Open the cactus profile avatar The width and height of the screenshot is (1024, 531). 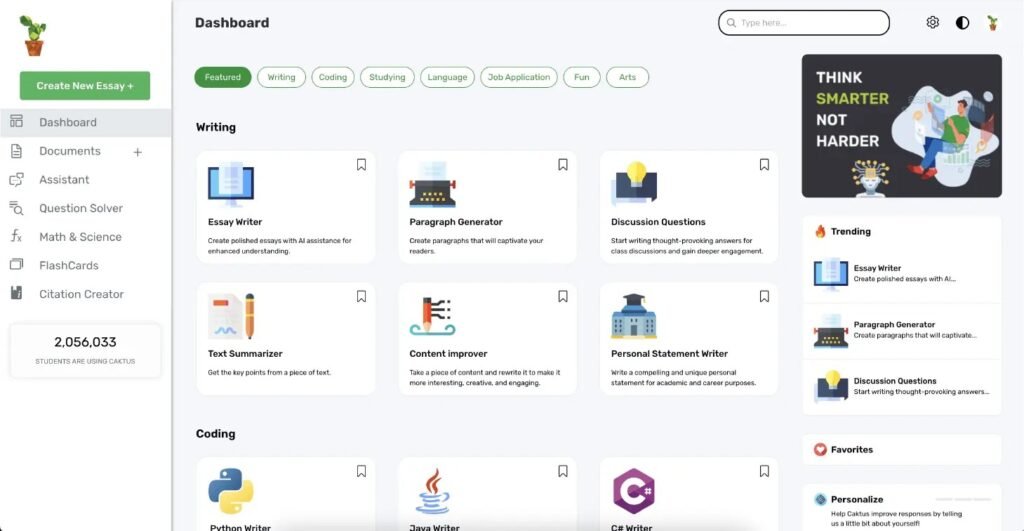point(992,22)
